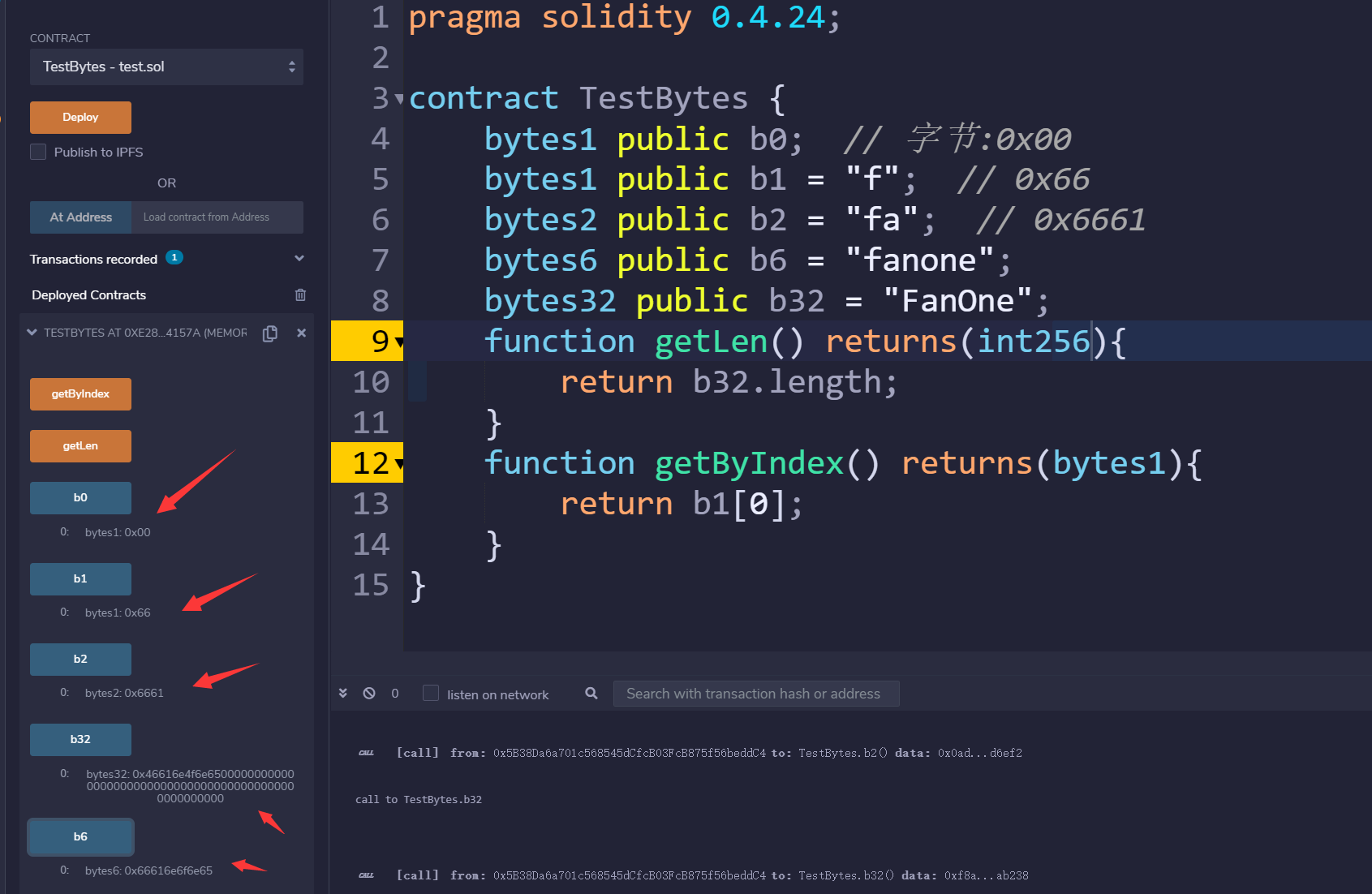Call the b0 getter button

[80, 498]
